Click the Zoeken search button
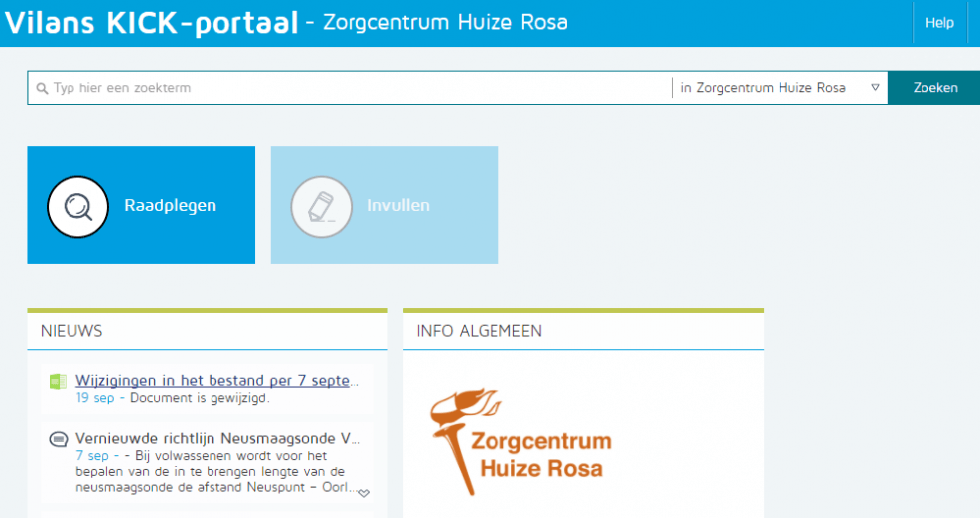Image resolution: width=980 pixels, height=518 pixels. coord(934,87)
